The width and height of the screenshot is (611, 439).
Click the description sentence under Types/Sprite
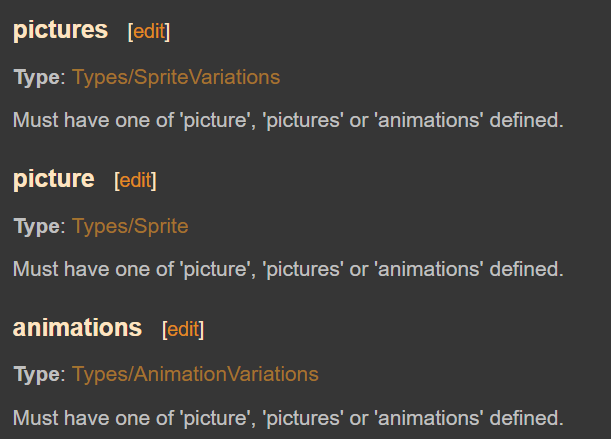point(288,269)
